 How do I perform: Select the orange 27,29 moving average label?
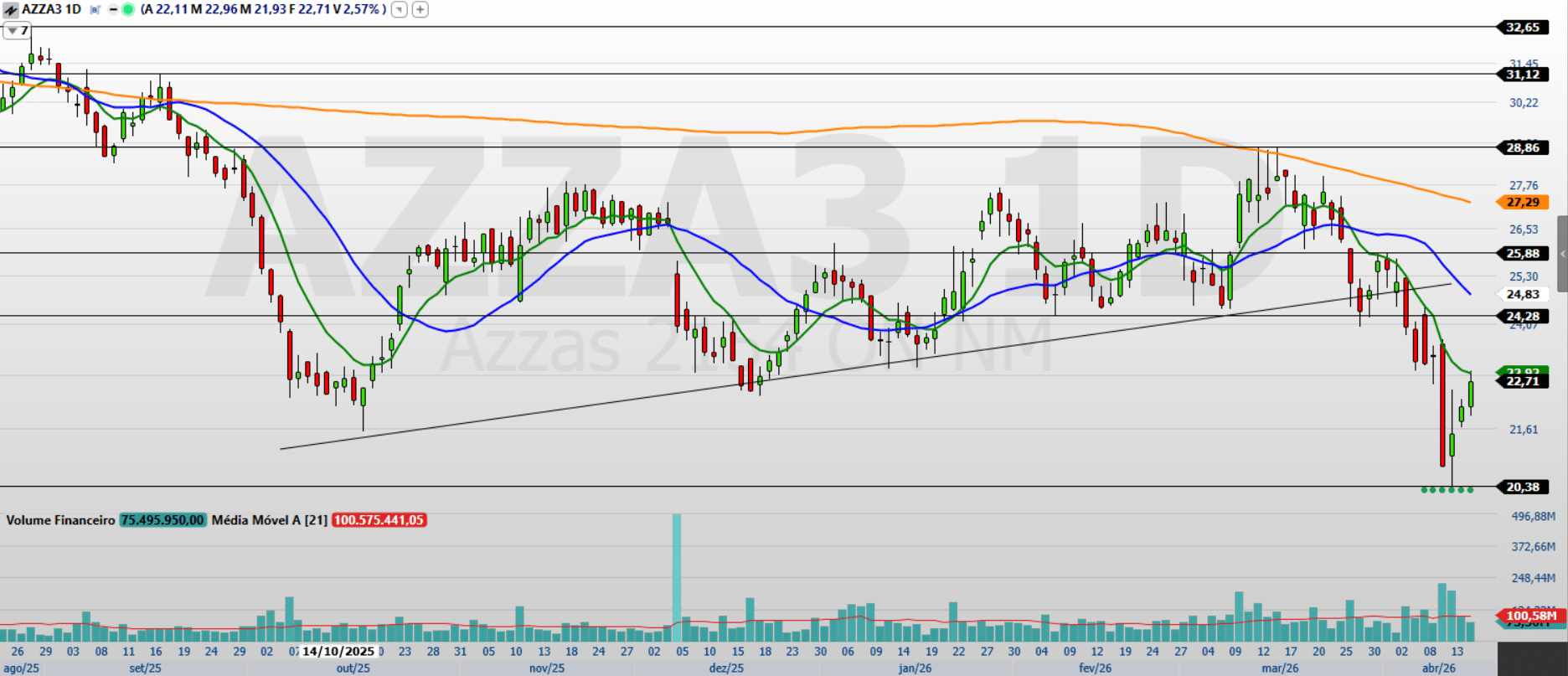click(x=1522, y=202)
